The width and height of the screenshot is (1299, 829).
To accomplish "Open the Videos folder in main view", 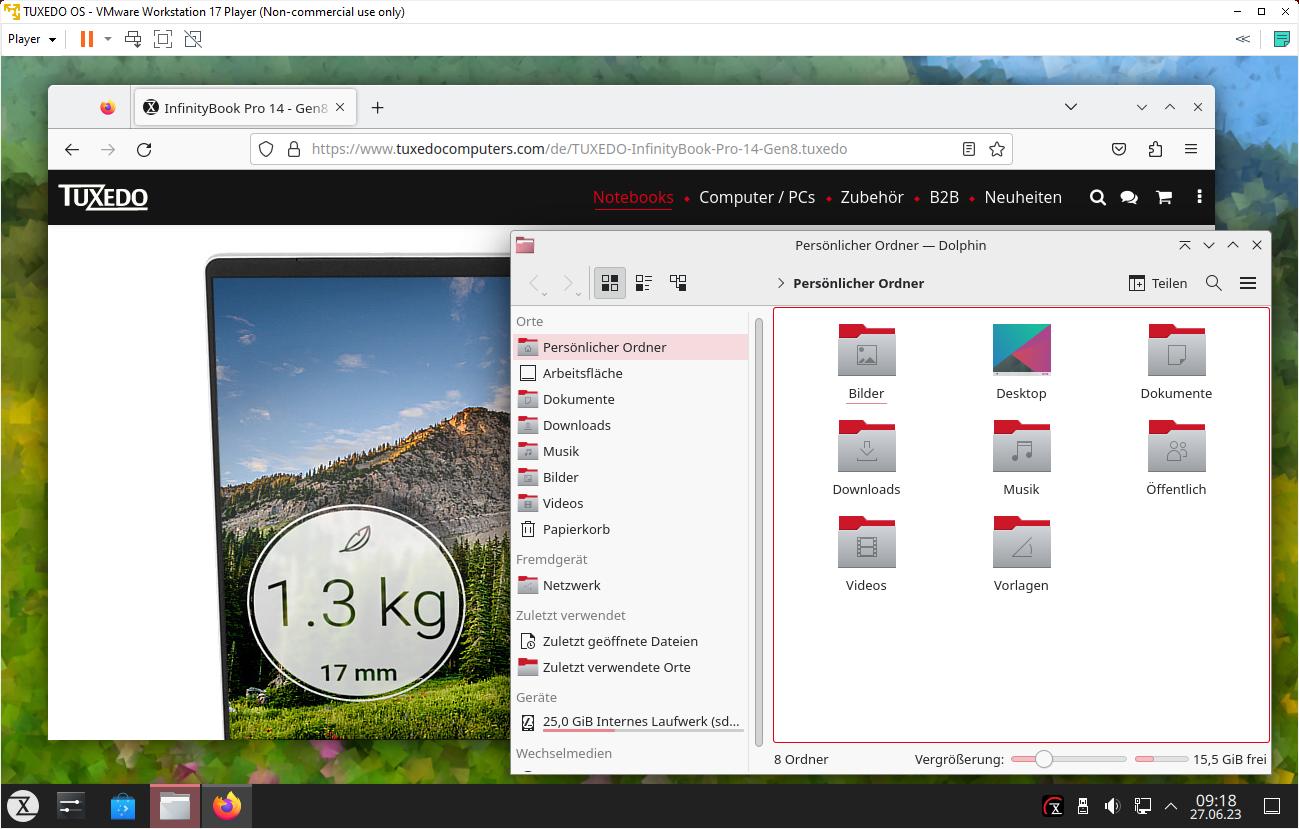I will tap(866, 542).
